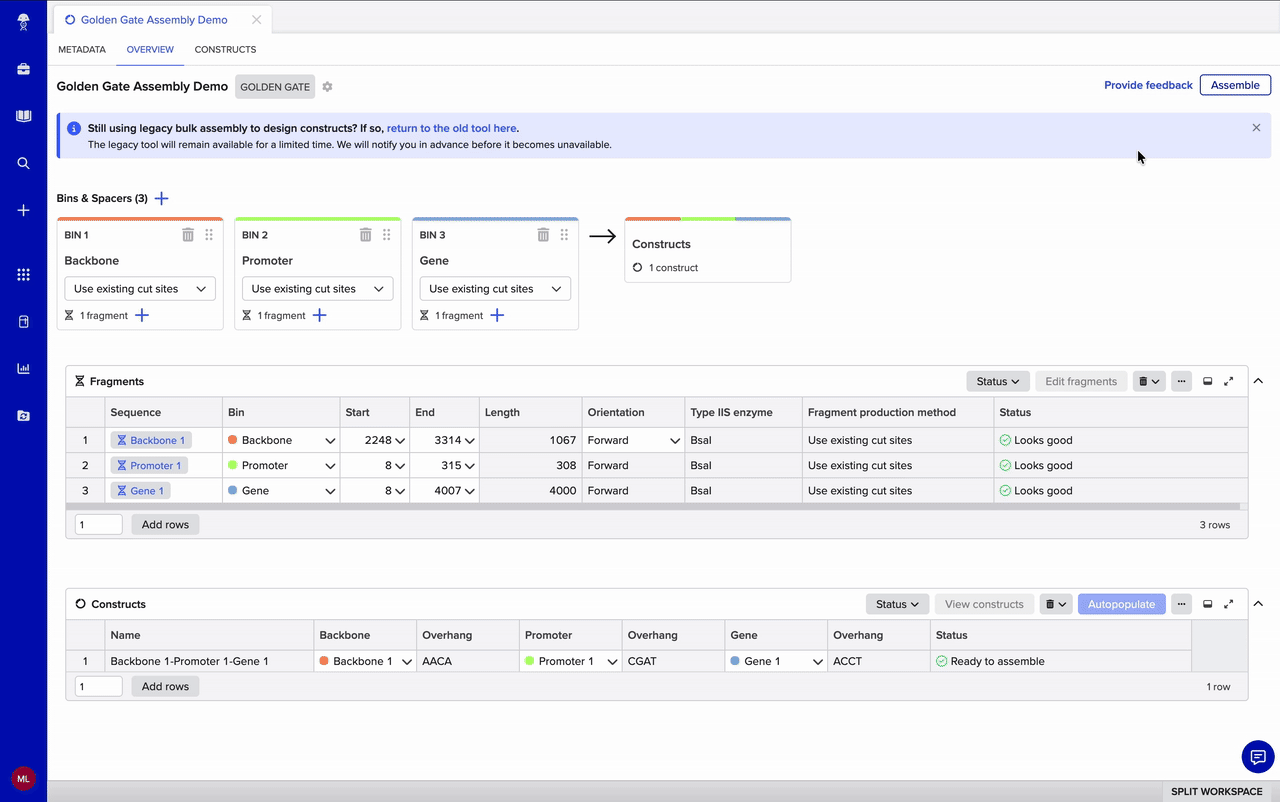Screen dimensions: 1280x802
Task: Click the Assemble button
Action: coord(1235,85)
